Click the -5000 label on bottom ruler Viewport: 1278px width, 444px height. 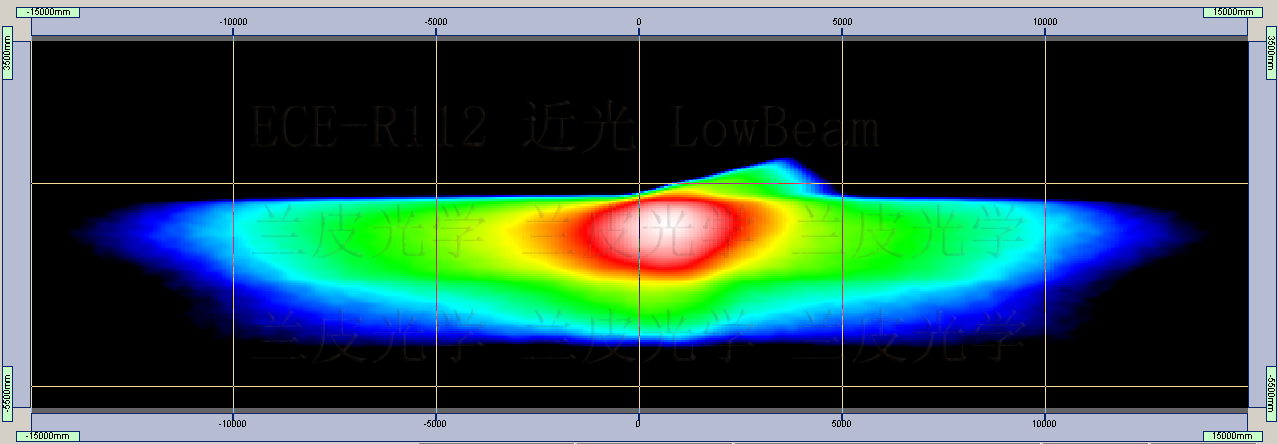click(436, 423)
